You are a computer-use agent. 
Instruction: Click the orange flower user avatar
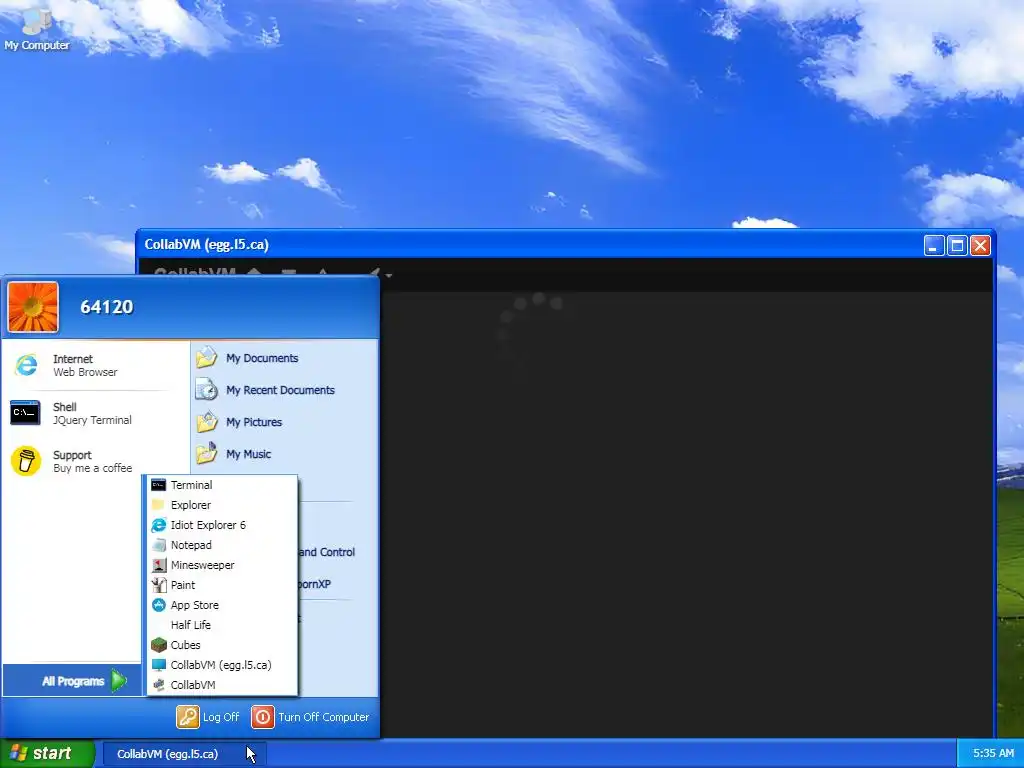(33, 307)
